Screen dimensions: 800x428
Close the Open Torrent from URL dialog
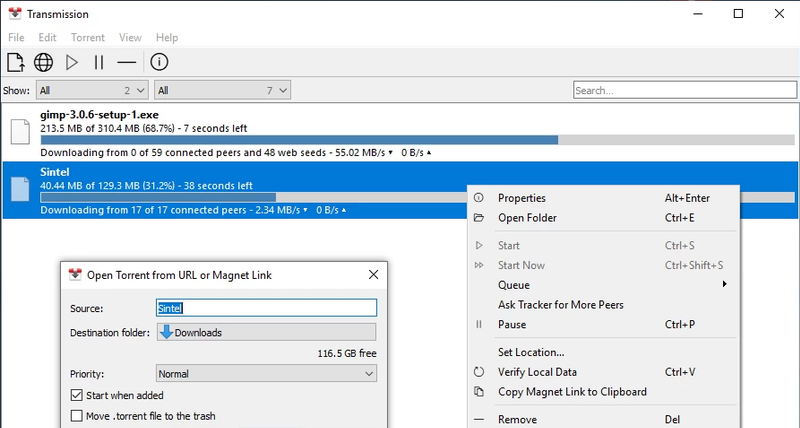(x=373, y=274)
